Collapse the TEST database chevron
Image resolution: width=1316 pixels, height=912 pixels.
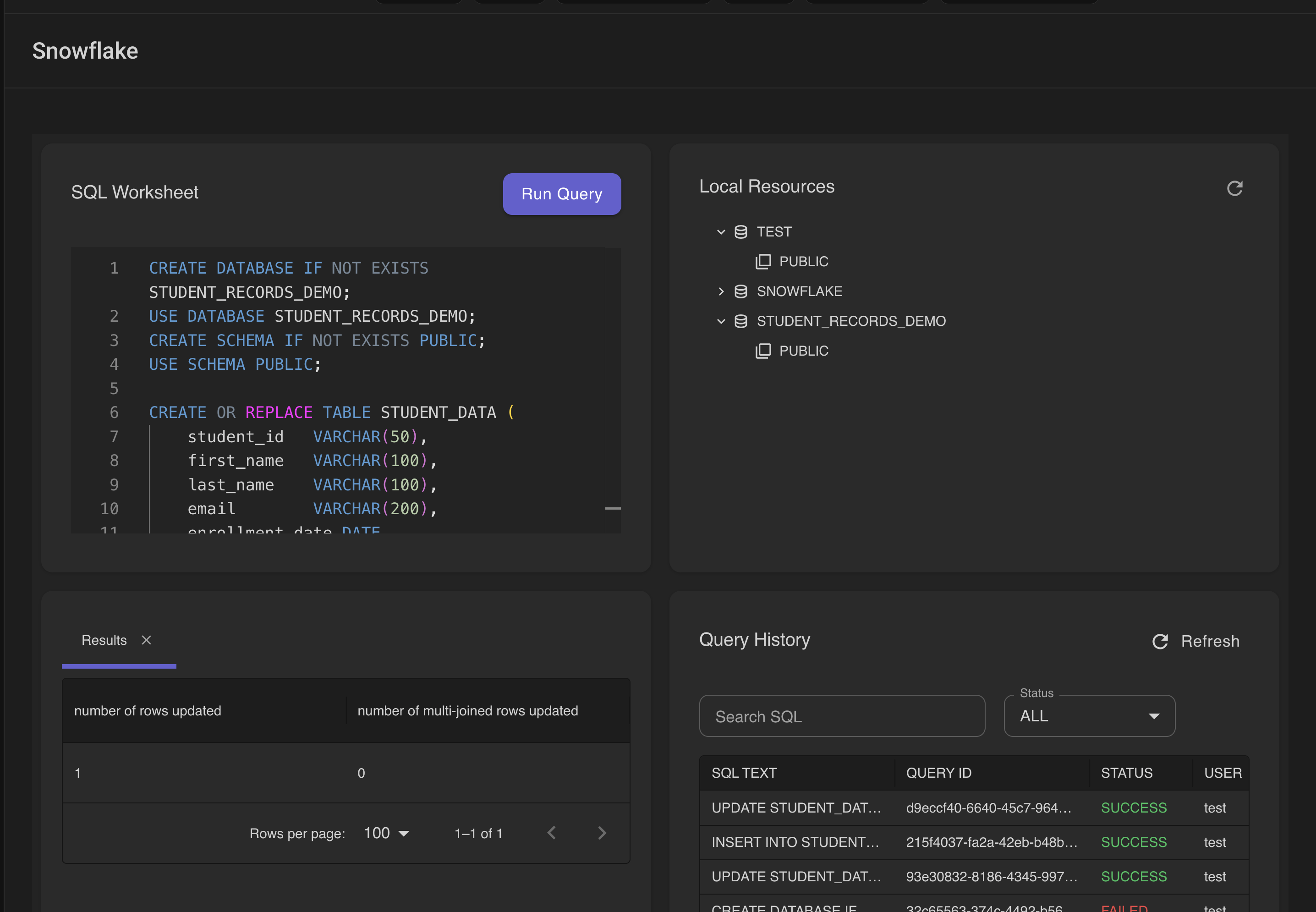coord(721,231)
